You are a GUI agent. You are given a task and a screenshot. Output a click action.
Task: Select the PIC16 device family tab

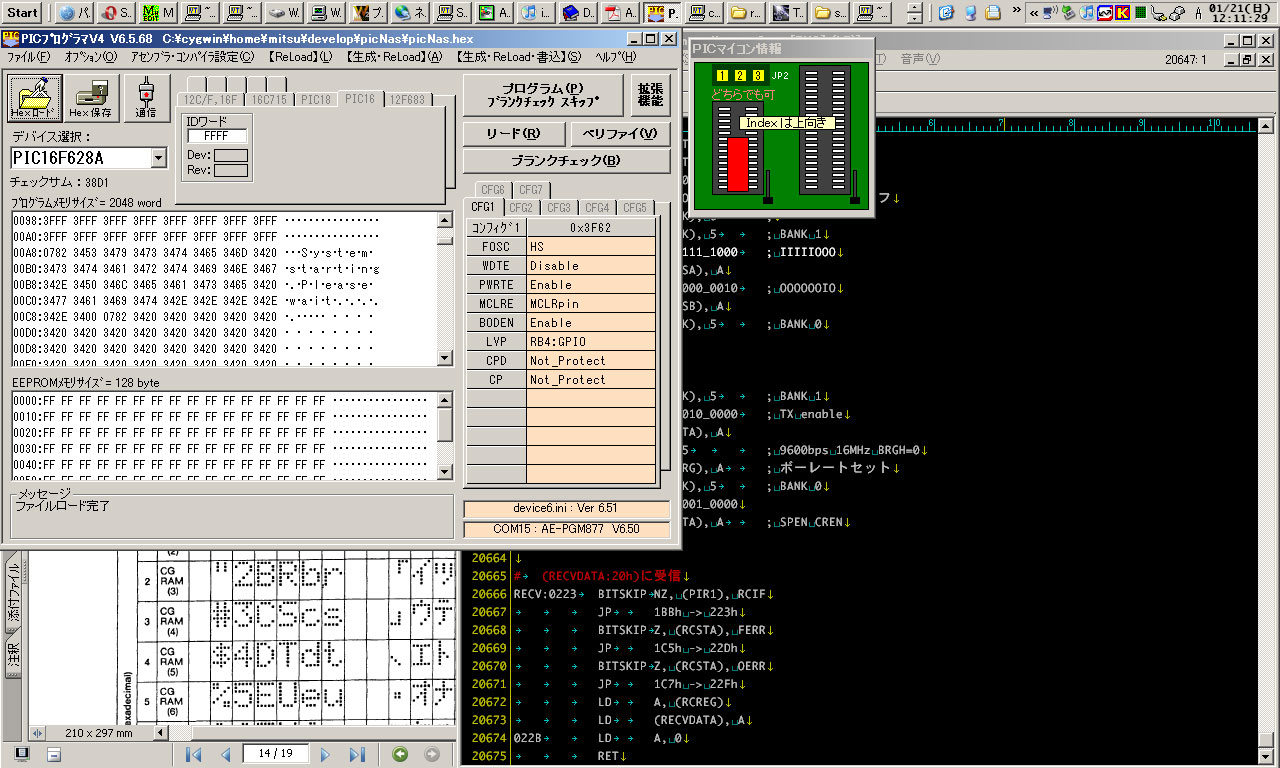pos(359,99)
